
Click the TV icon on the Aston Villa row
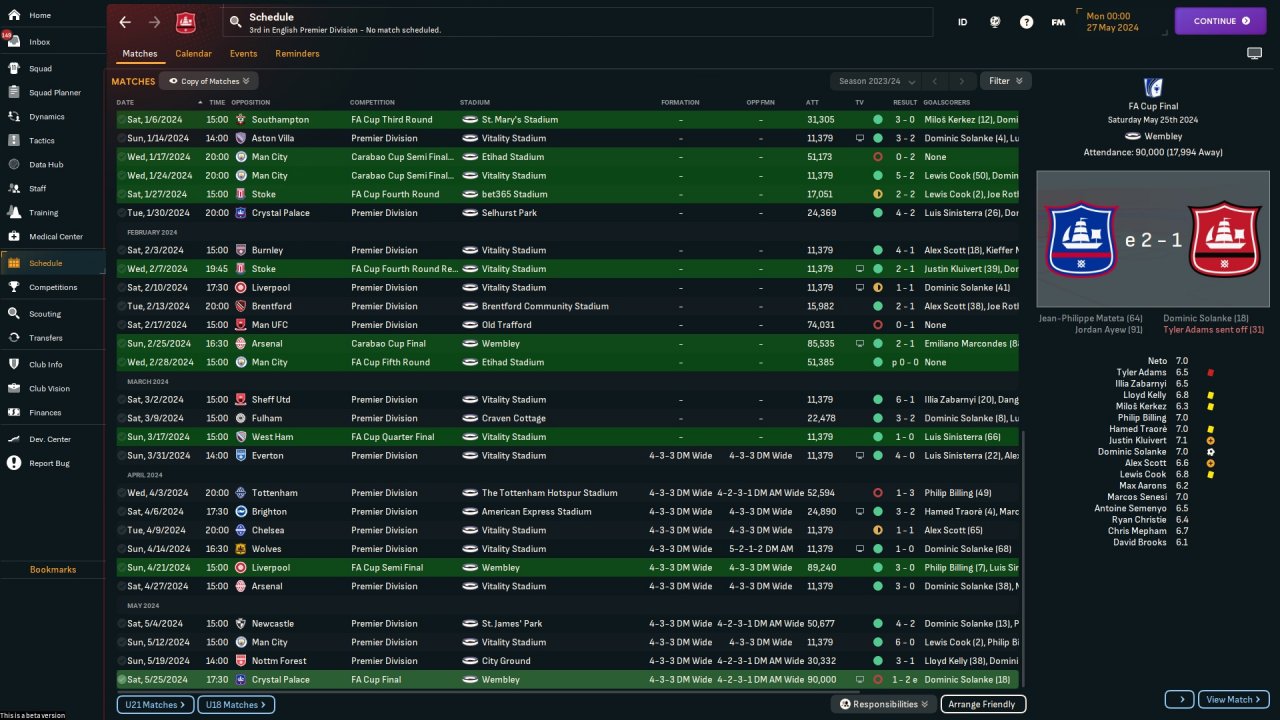859,138
